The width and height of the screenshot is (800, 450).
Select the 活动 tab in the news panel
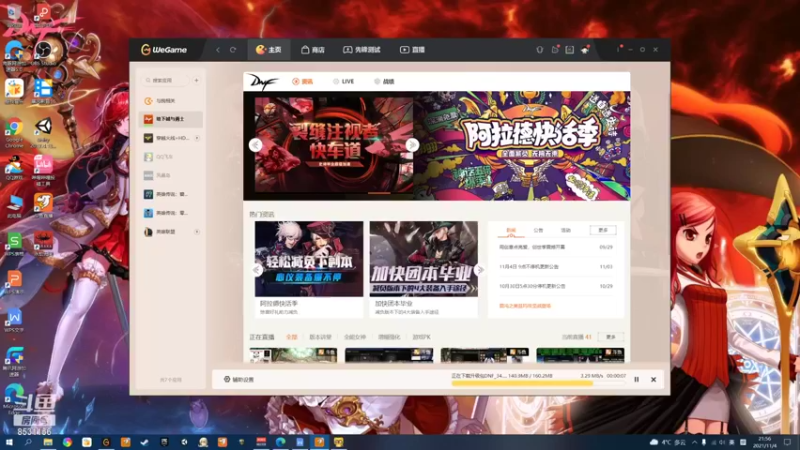(566, 231)
